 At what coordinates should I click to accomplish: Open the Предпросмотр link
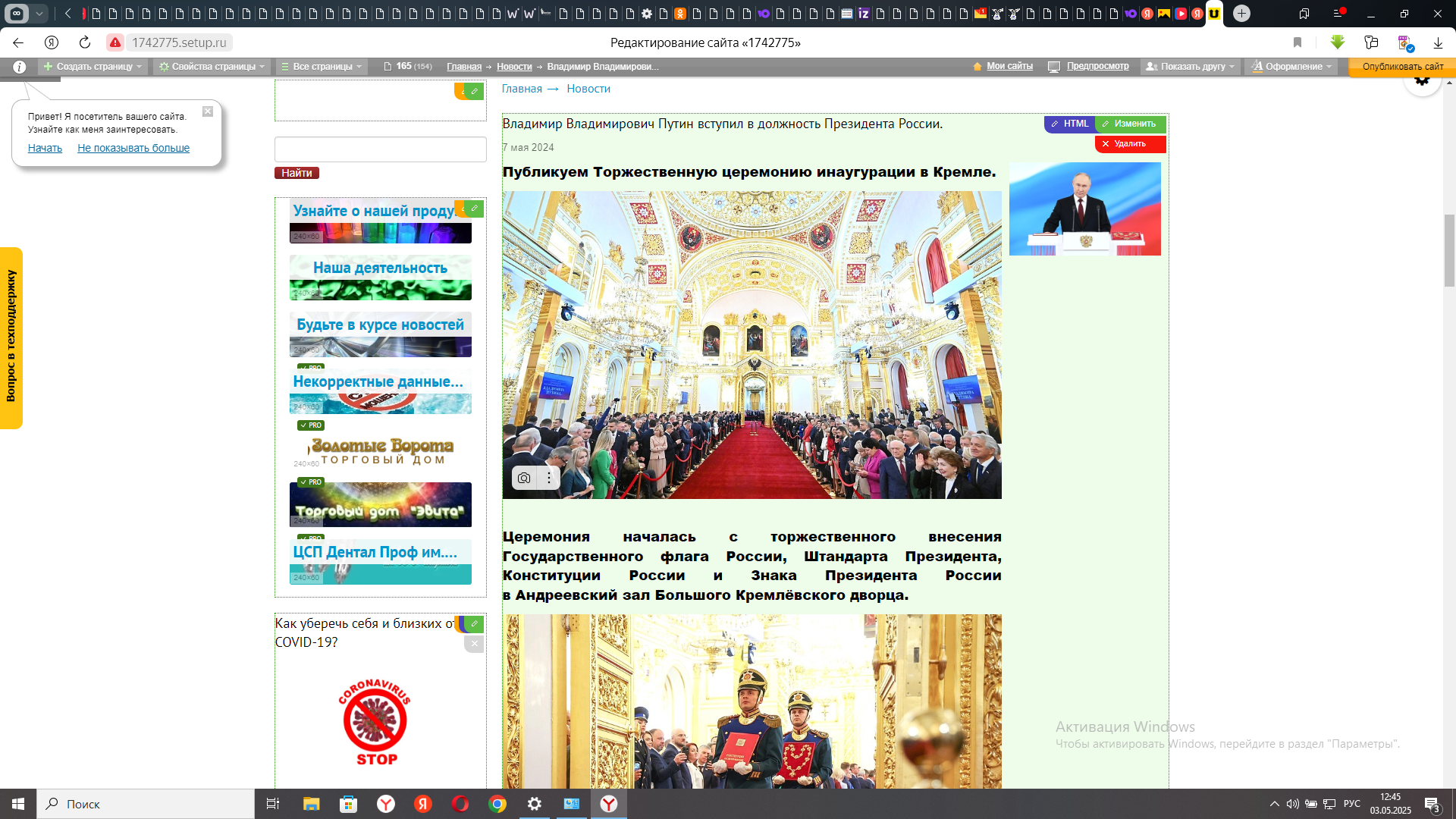tap(1097, 66)
